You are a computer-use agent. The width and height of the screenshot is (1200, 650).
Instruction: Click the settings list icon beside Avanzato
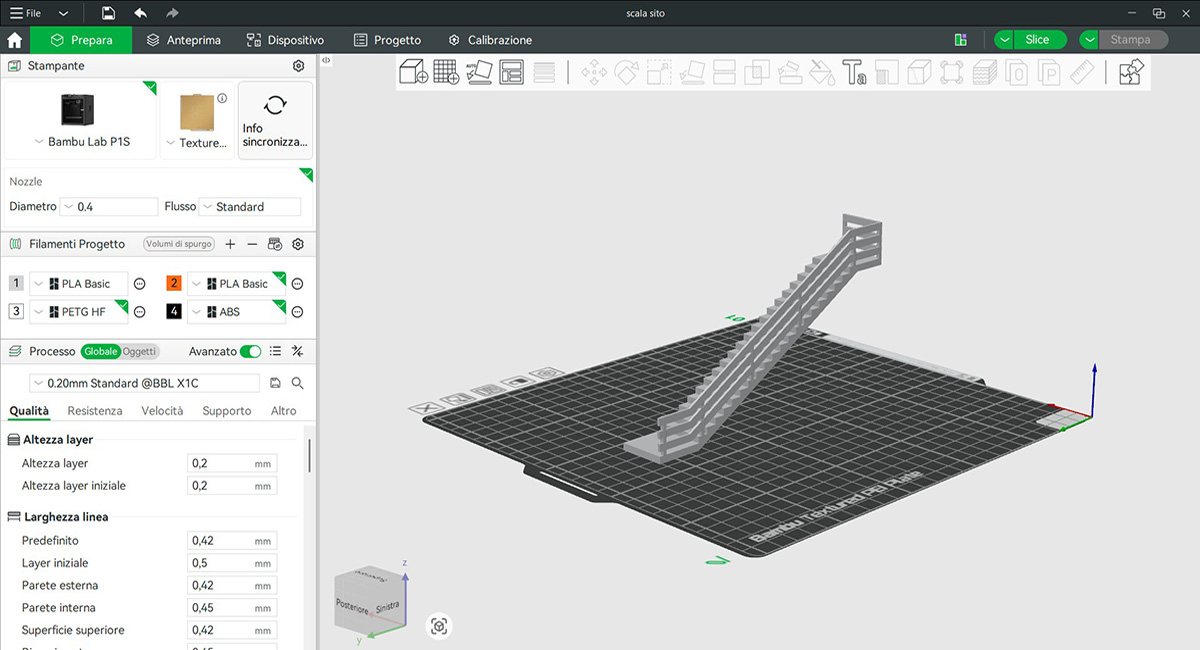(x=275, y=351)
